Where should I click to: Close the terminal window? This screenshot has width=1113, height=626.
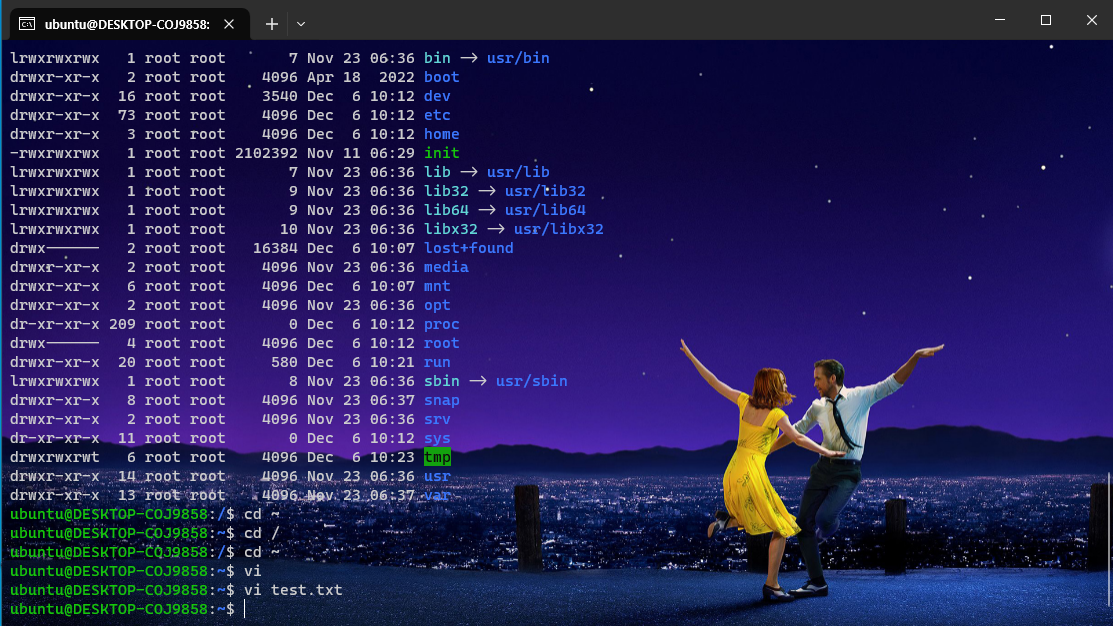(1091, 20)
